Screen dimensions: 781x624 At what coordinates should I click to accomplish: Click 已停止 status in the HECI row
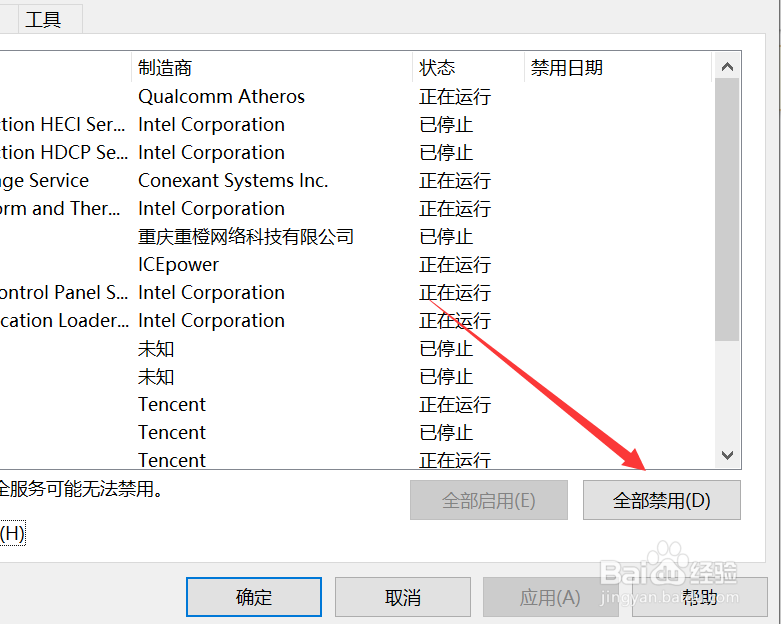446,125
